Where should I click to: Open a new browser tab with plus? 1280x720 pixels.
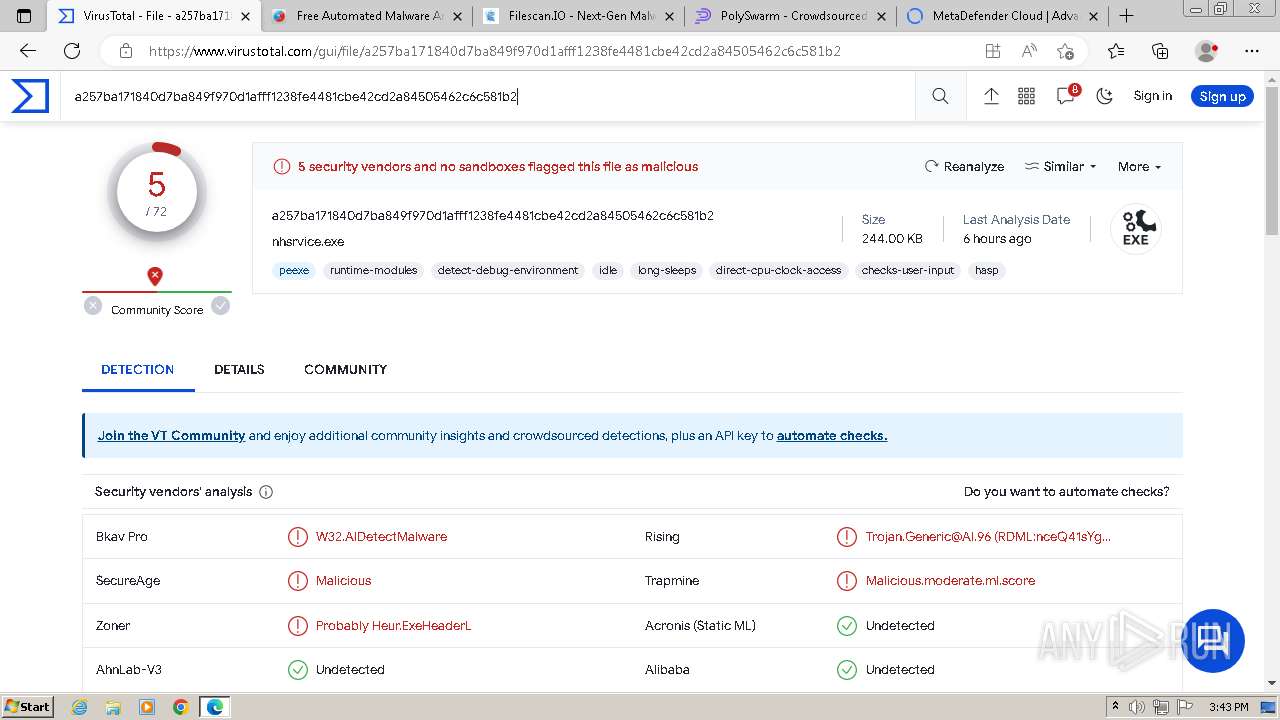(x=1127, y=15)
